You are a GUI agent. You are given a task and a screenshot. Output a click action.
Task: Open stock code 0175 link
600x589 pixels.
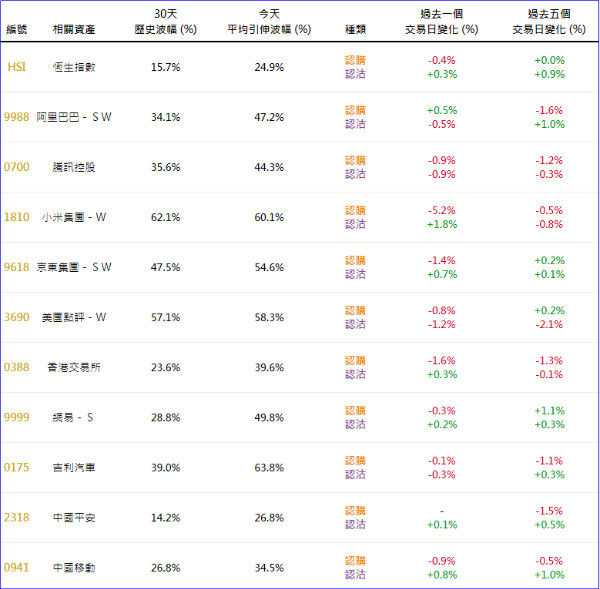[x=16, y=468]
